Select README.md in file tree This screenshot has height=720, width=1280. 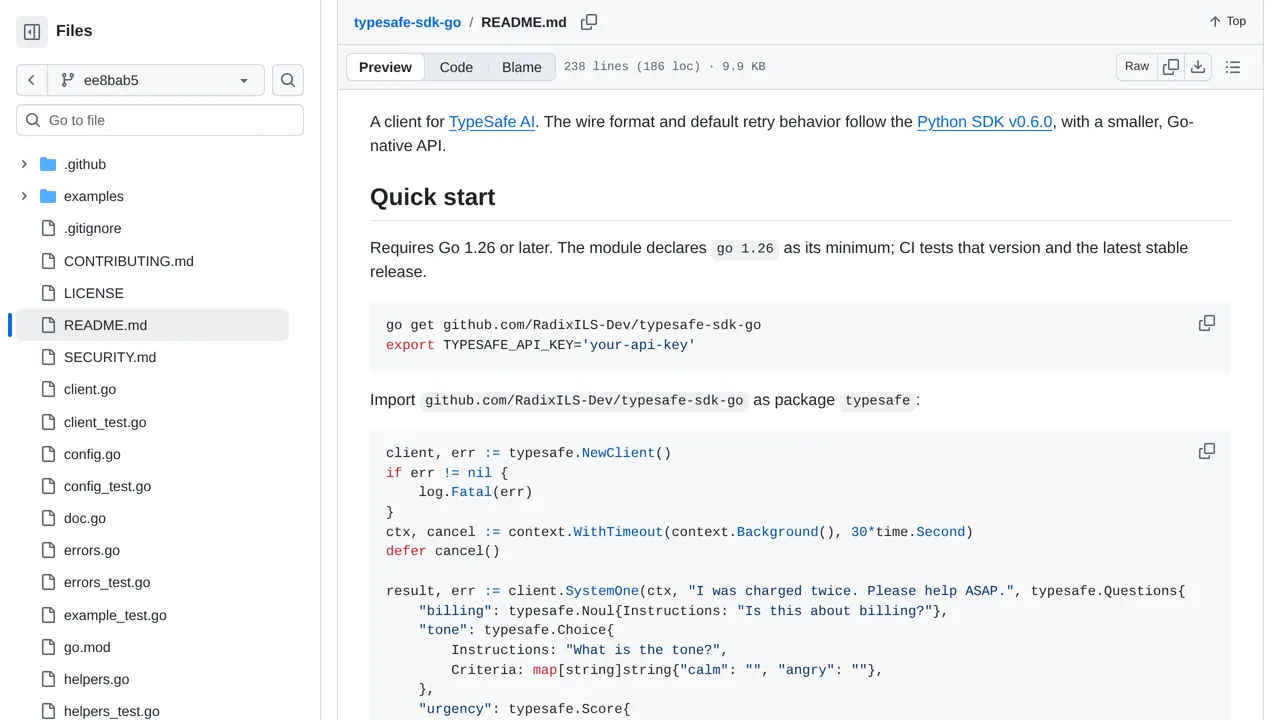point(152,325)
